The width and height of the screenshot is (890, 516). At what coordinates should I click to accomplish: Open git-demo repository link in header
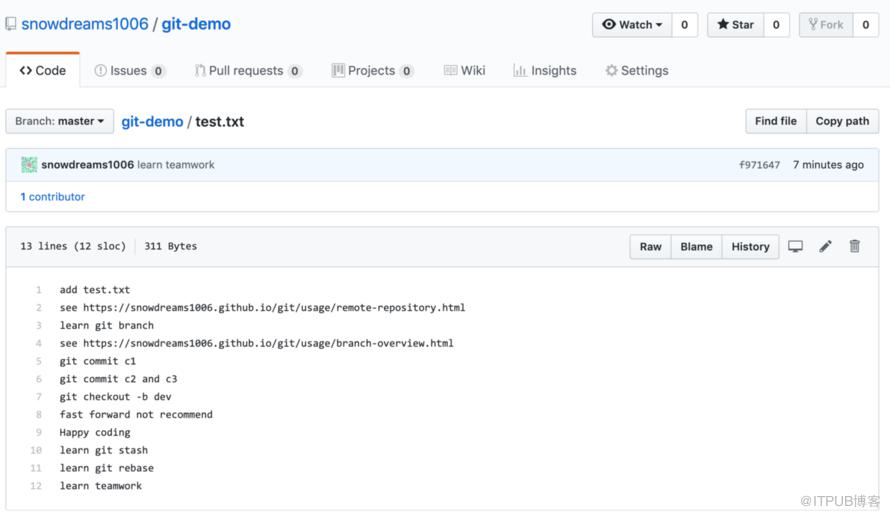(196, 24)
